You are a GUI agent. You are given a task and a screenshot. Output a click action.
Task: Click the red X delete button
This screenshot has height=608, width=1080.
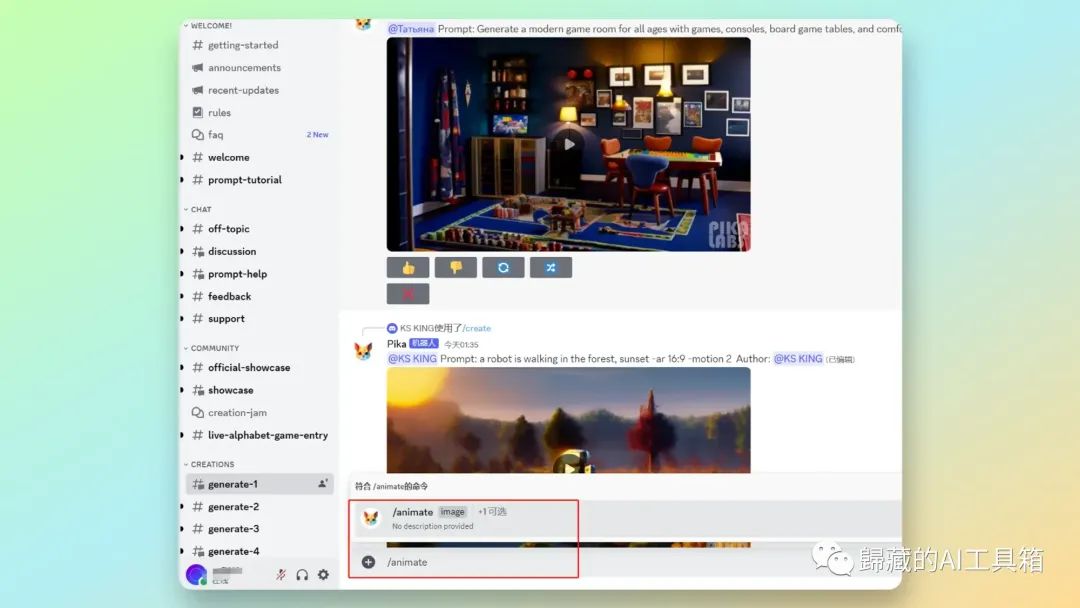(x=408, y=294)
